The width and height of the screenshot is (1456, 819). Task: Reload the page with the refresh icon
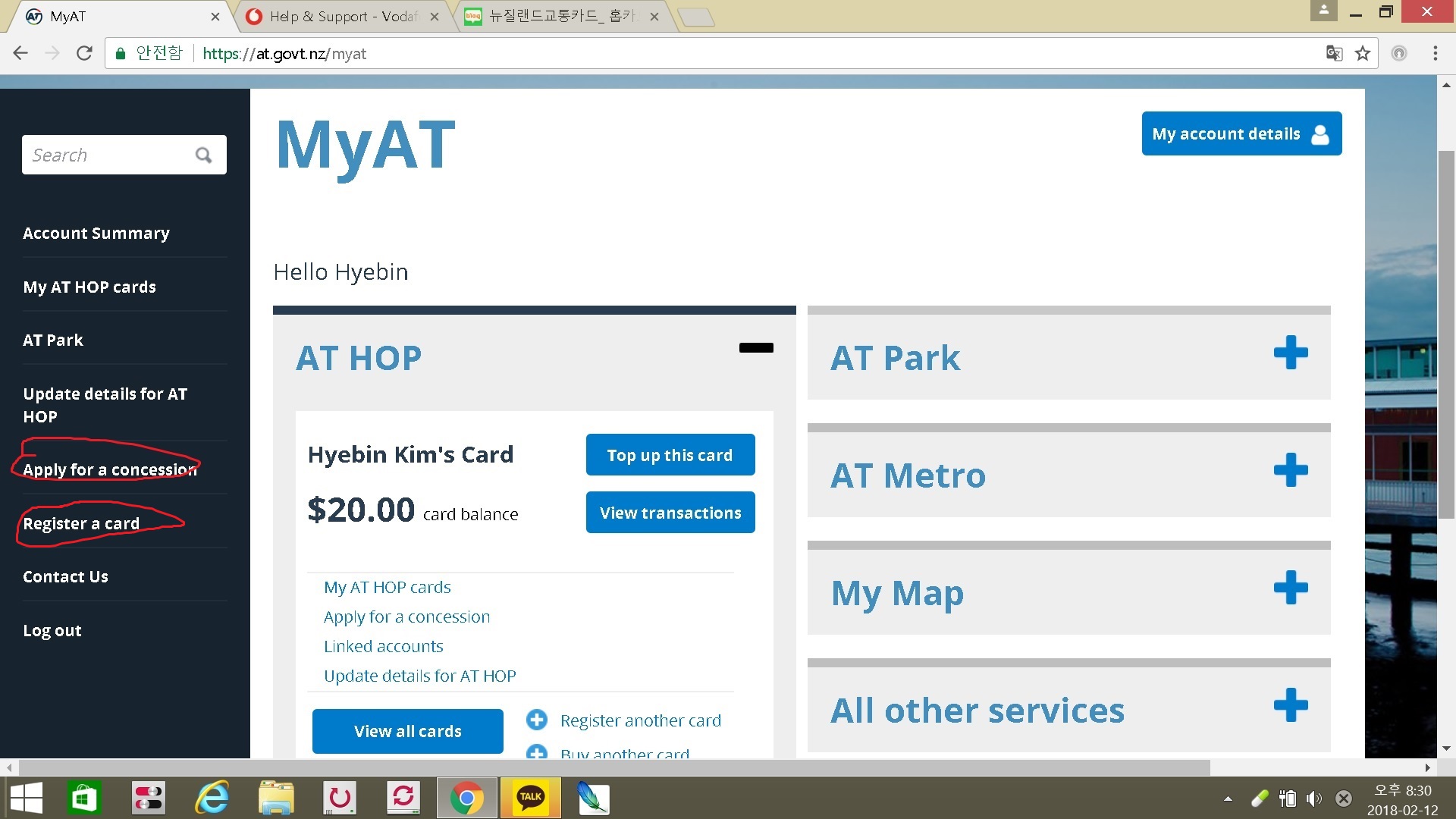(x=84, y=53)
